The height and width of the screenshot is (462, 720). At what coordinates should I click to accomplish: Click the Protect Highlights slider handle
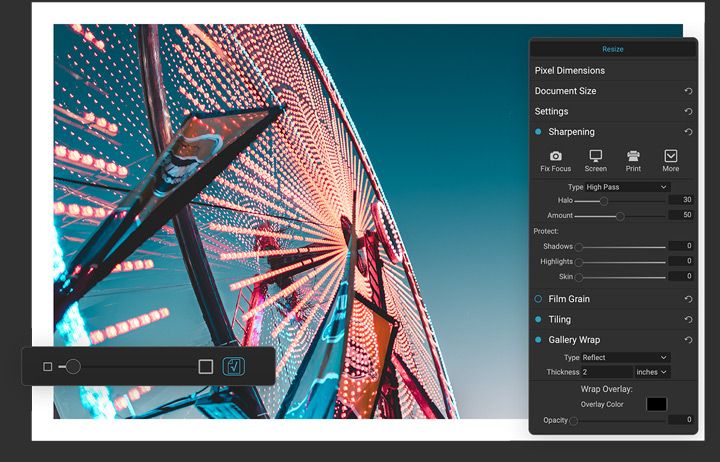pos(579,262)
